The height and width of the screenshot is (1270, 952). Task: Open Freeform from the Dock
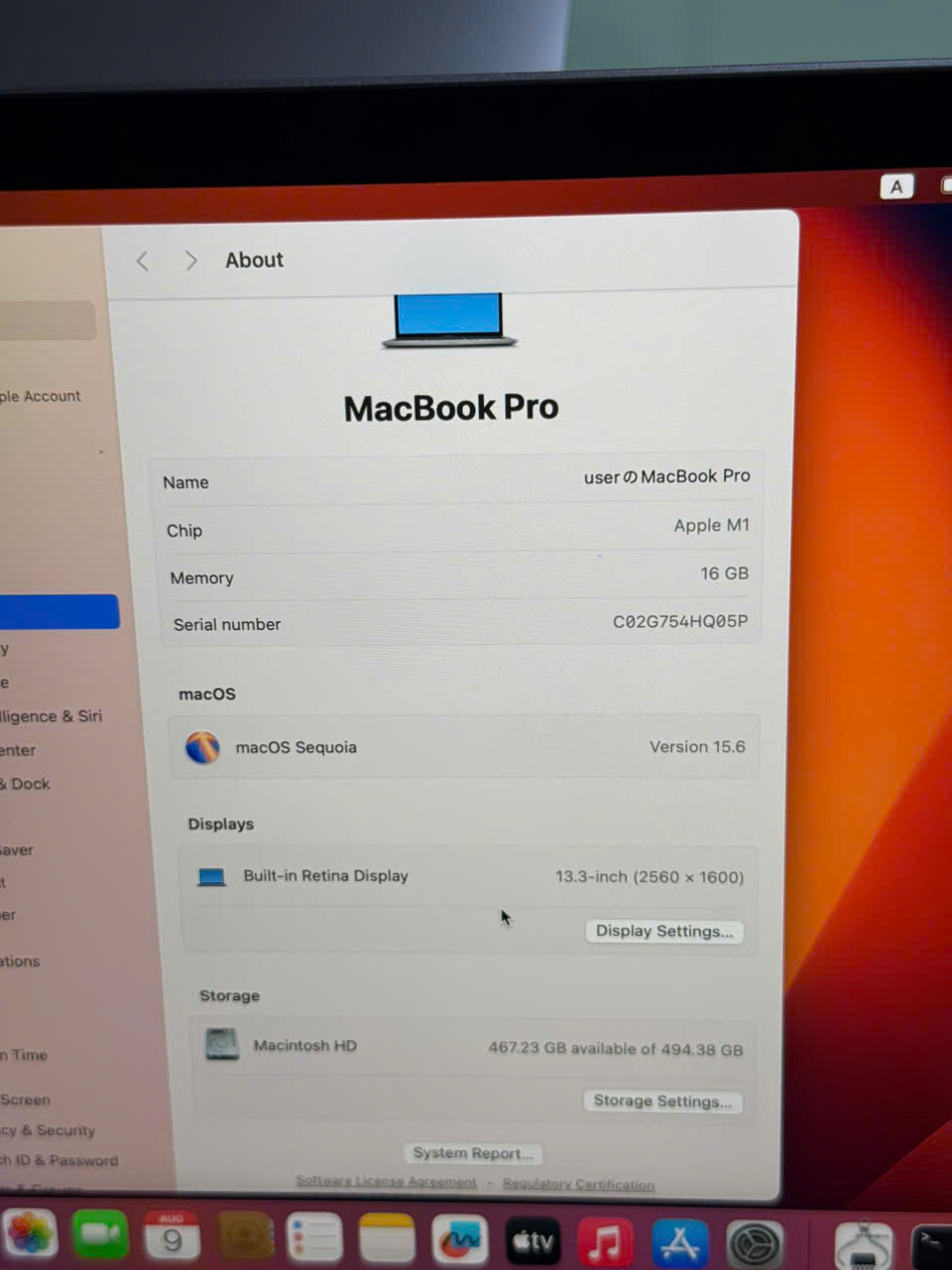460,1239
